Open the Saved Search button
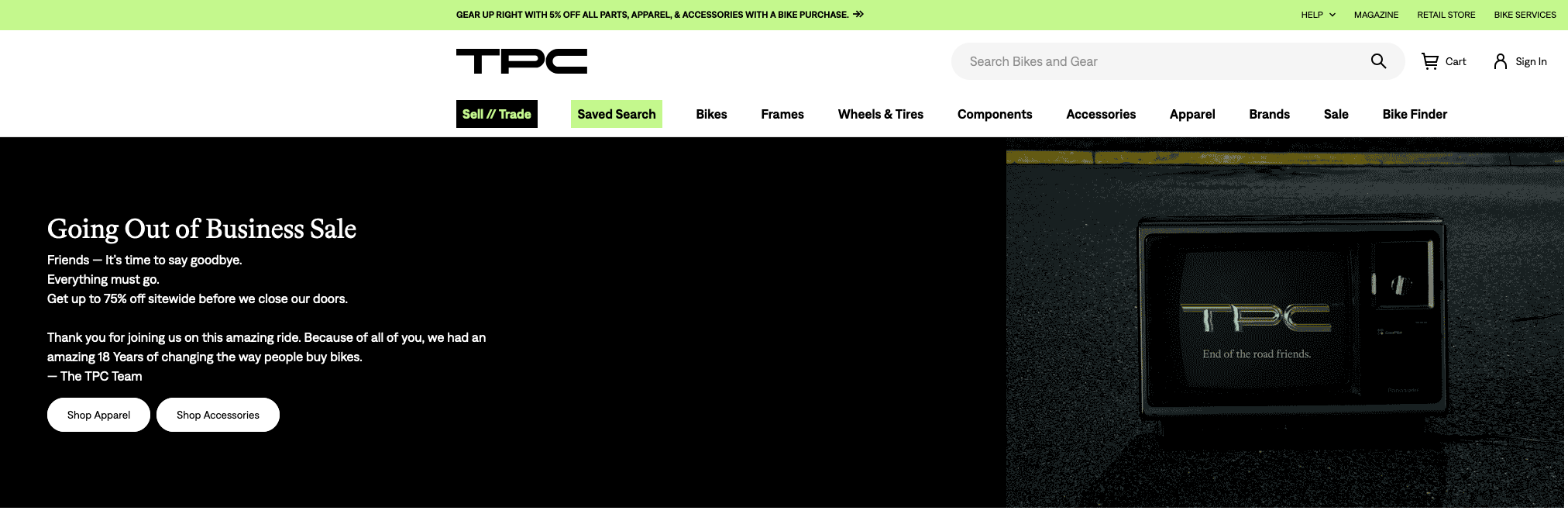Viewport: 1568px width, 514px height. click(x=616, y=114)
